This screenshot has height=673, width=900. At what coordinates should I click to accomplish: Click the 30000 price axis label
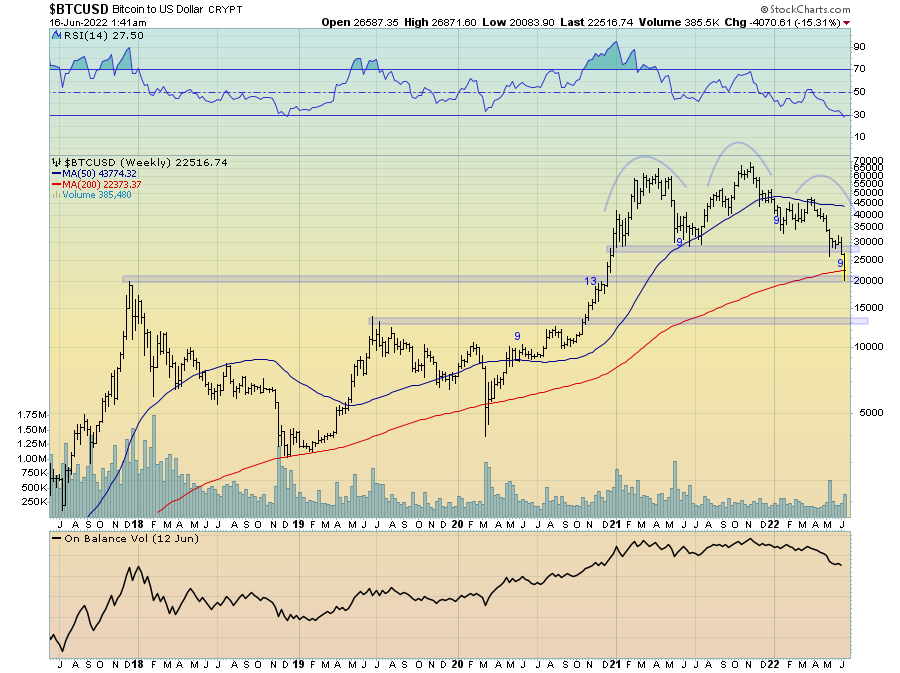pyautogui.click(x=868, y=242)
